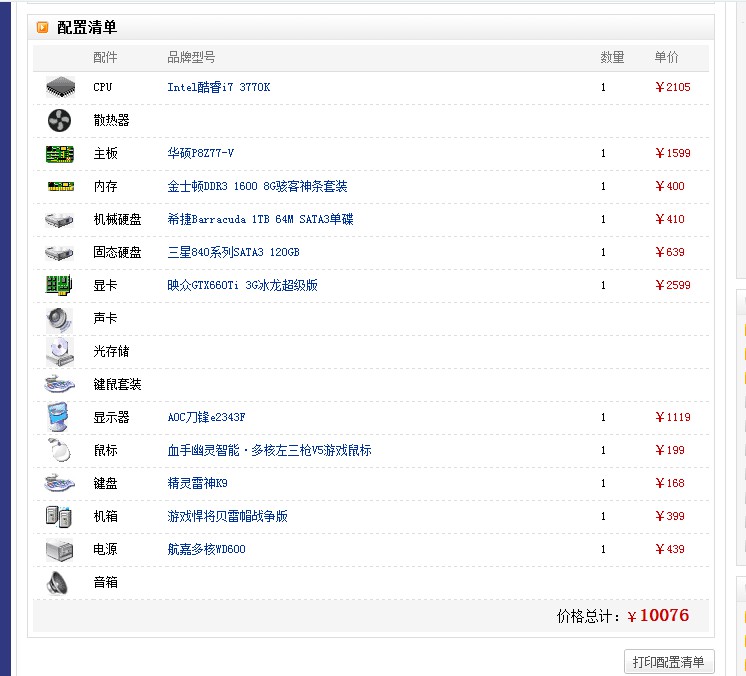The image size is (746, 676).
Task: Click the monitor price ¥1119
Action: click(x=673, y=417)
